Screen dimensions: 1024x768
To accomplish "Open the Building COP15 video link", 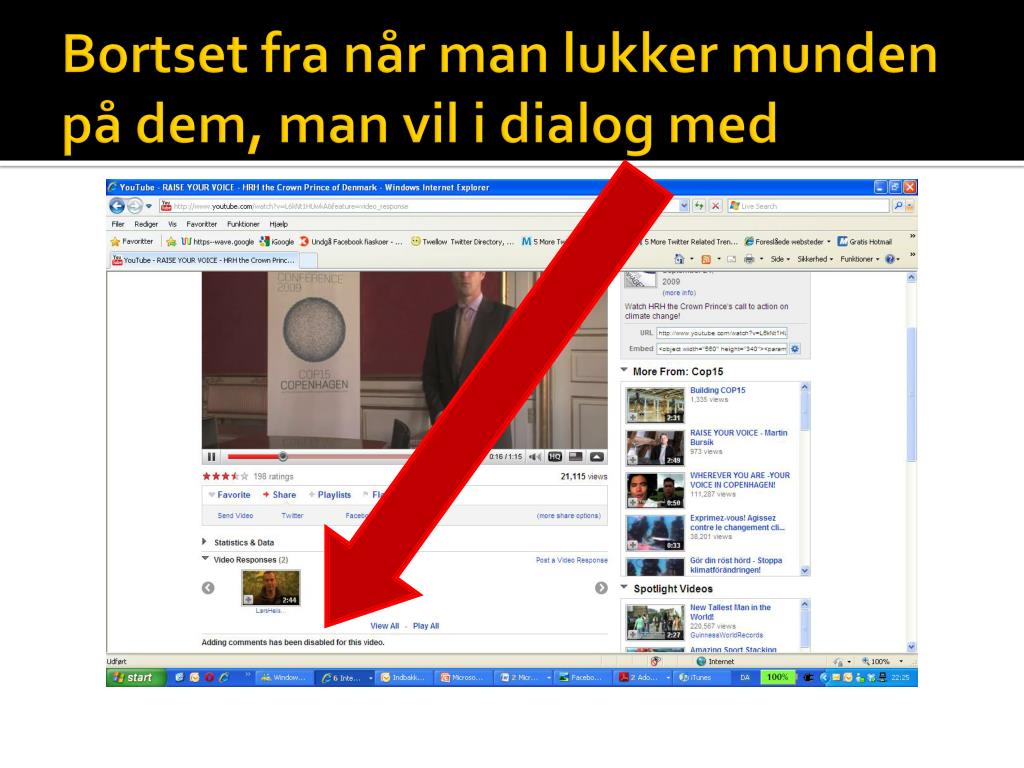I will [718, 391].
